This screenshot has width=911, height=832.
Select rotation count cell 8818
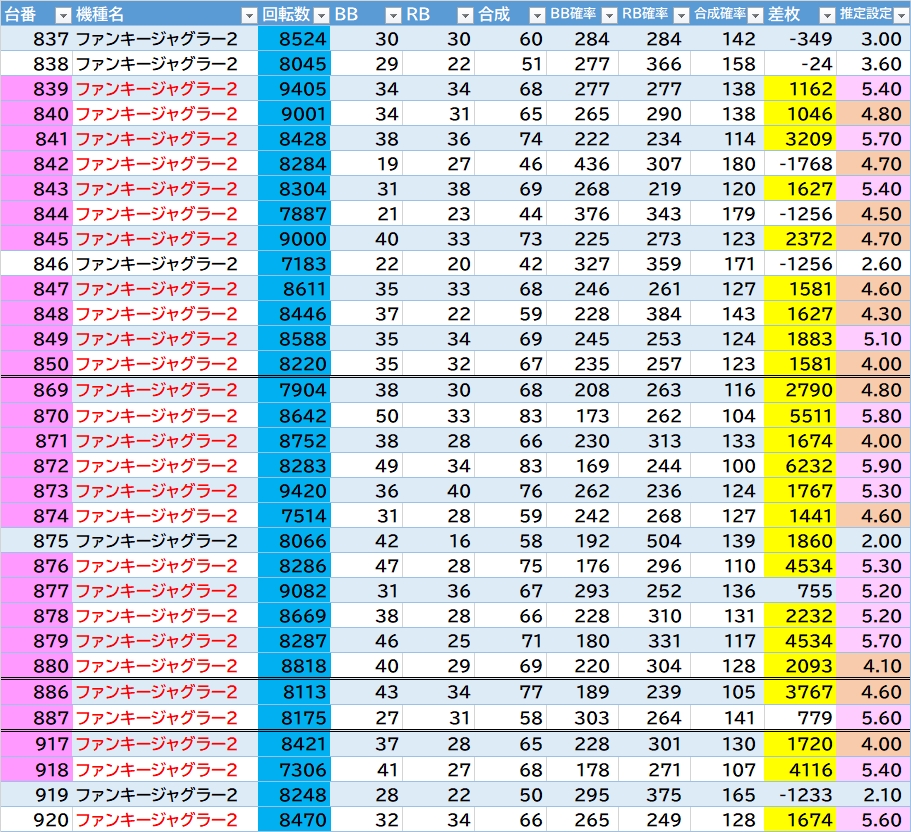(x=294, y=666)
